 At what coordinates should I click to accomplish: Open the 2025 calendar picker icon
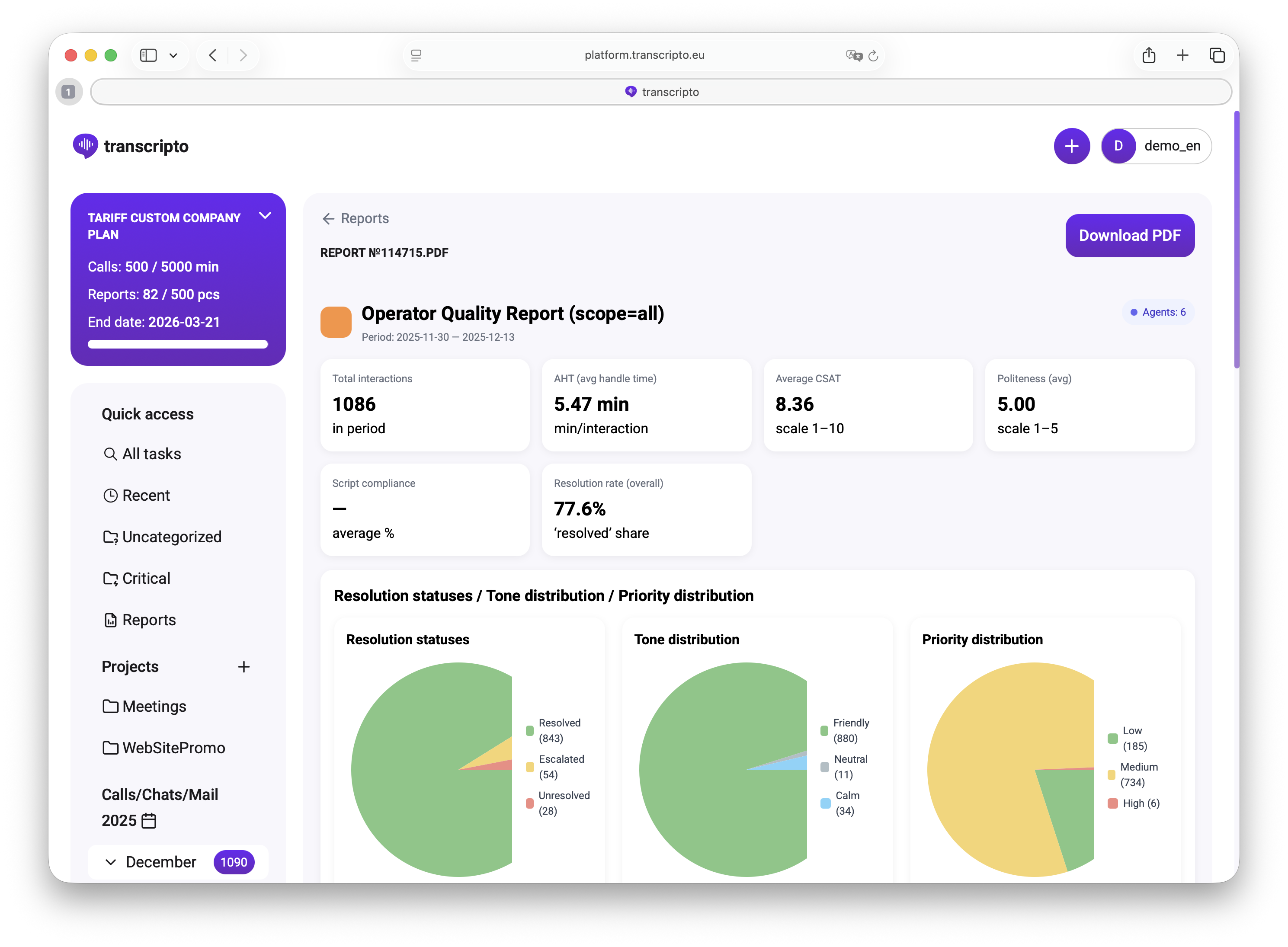pyautogui.click(x=148, y=821)
